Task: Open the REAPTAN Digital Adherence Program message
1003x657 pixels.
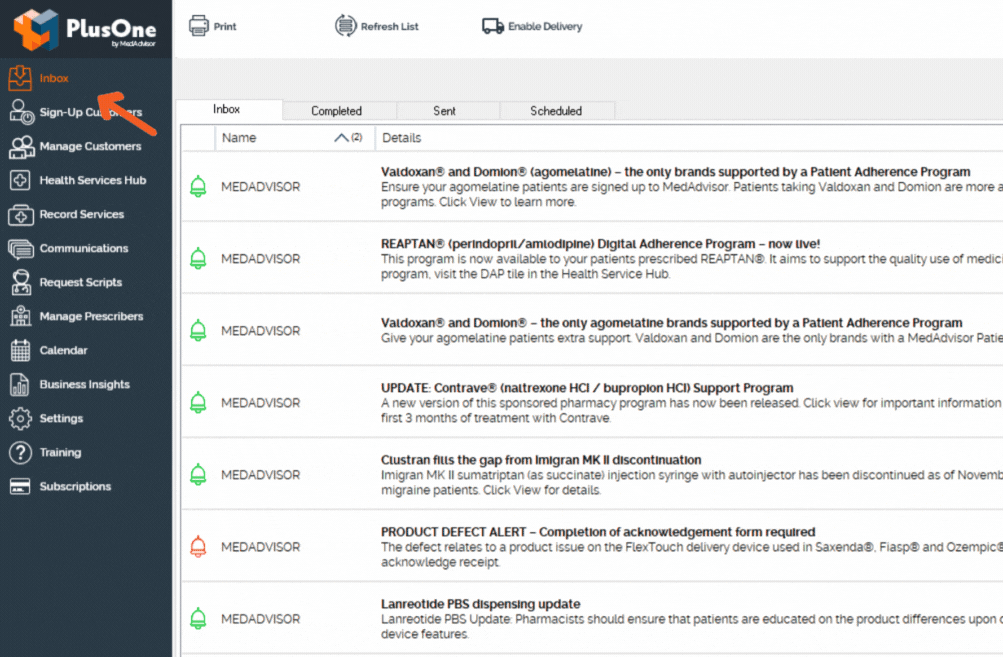Action: [600, 244]
